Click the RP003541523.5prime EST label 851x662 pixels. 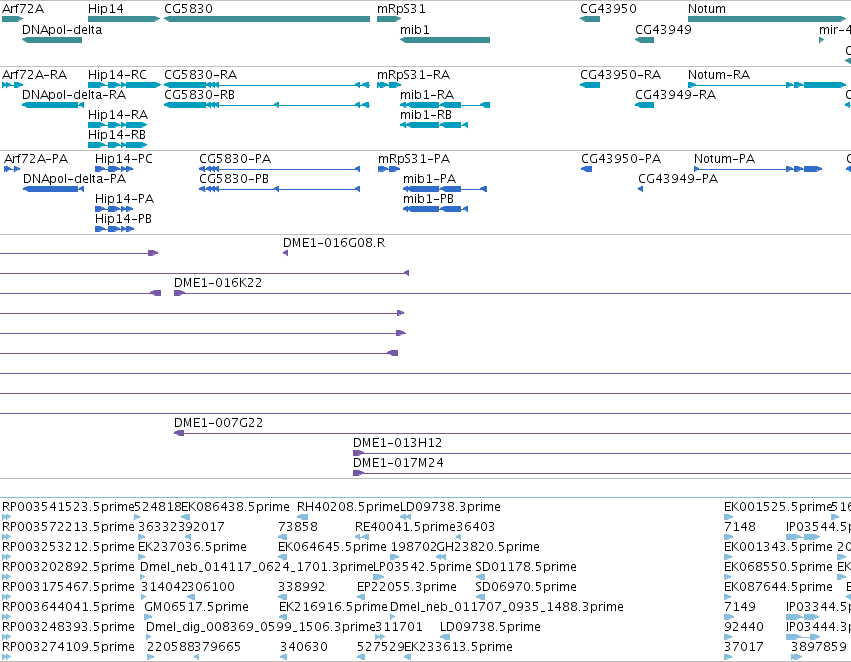click(68, 507)
